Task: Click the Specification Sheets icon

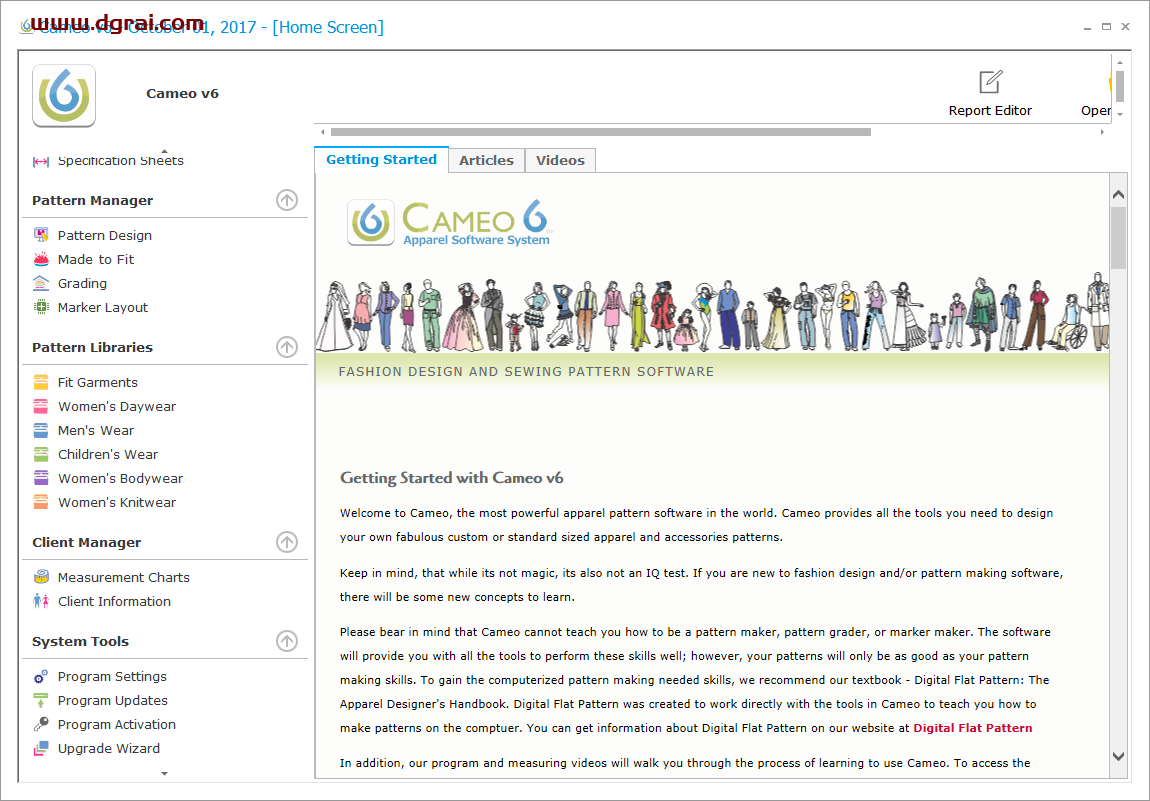Action: point(41,161)
